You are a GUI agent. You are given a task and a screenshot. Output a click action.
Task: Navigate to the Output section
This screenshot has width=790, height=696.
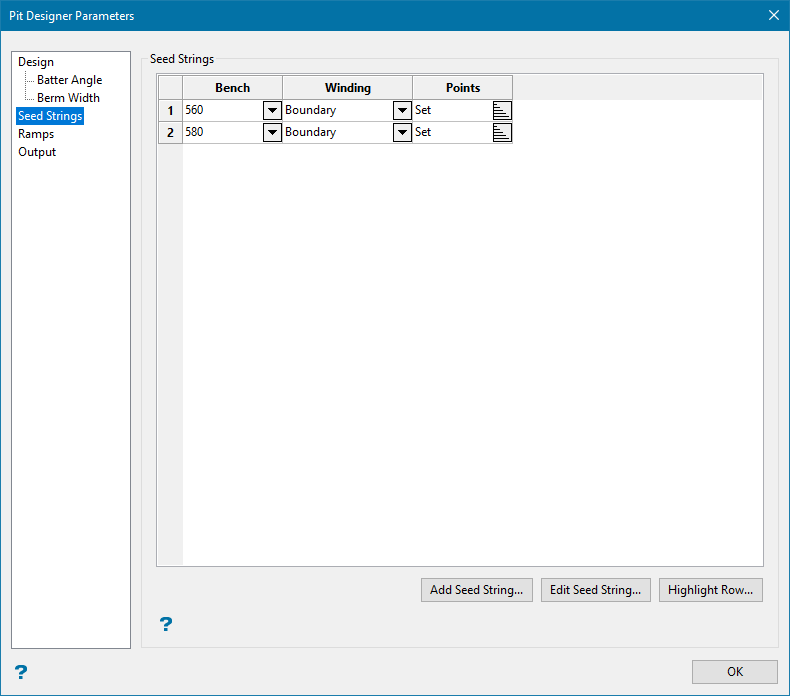coord(37,152)
